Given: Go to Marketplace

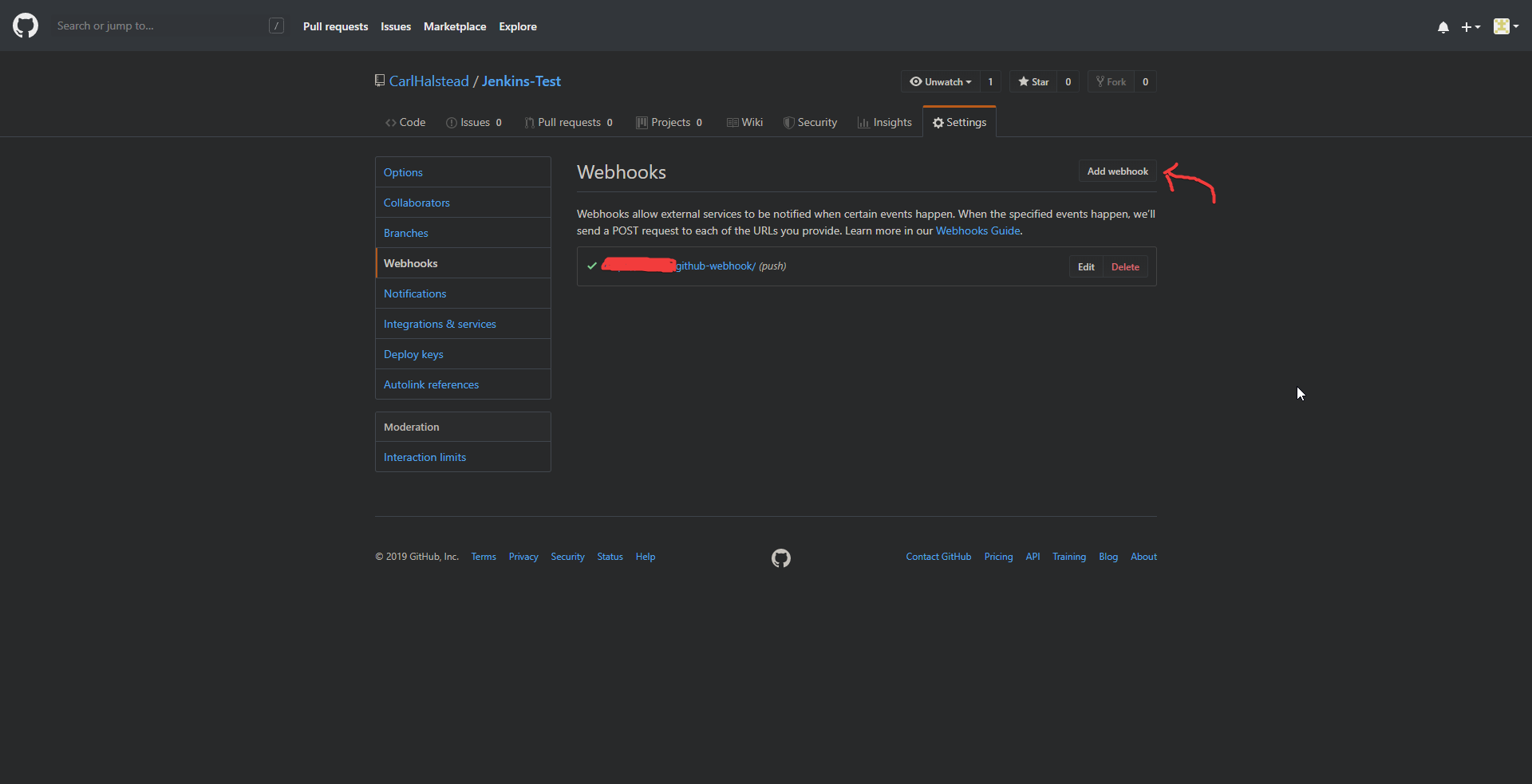Looking at the screenshot, I should pos(455,26).
